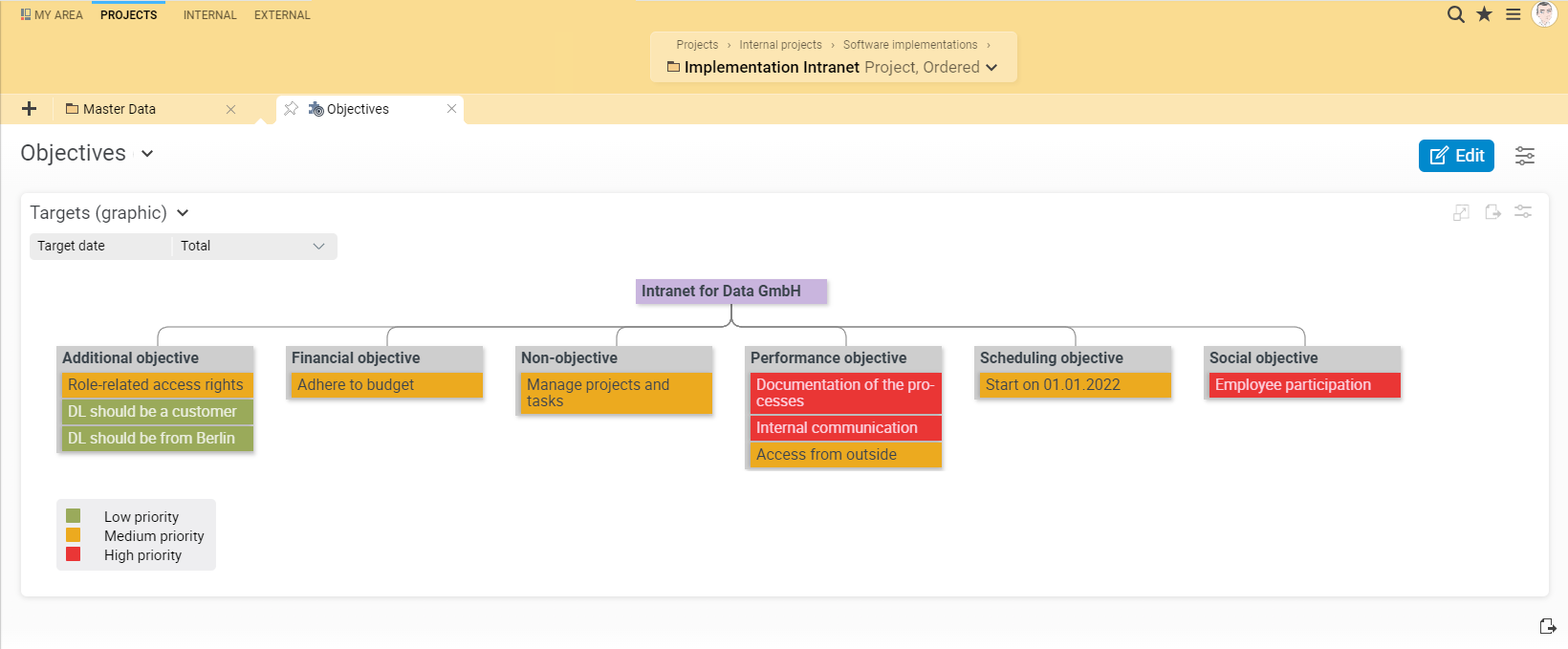Click the Edit button
This screenshot has width=1568, height=649.
pyautogui.click(x=1456, y=156)
